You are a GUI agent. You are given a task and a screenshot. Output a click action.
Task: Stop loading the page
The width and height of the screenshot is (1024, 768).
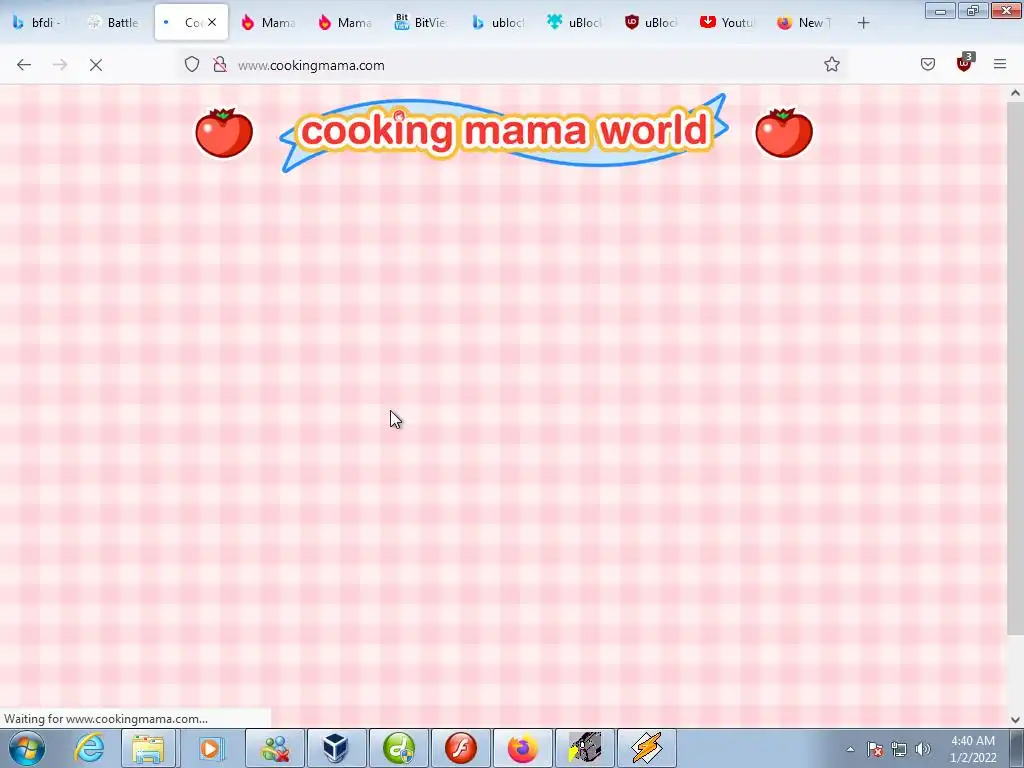click(x=96, y=65)
